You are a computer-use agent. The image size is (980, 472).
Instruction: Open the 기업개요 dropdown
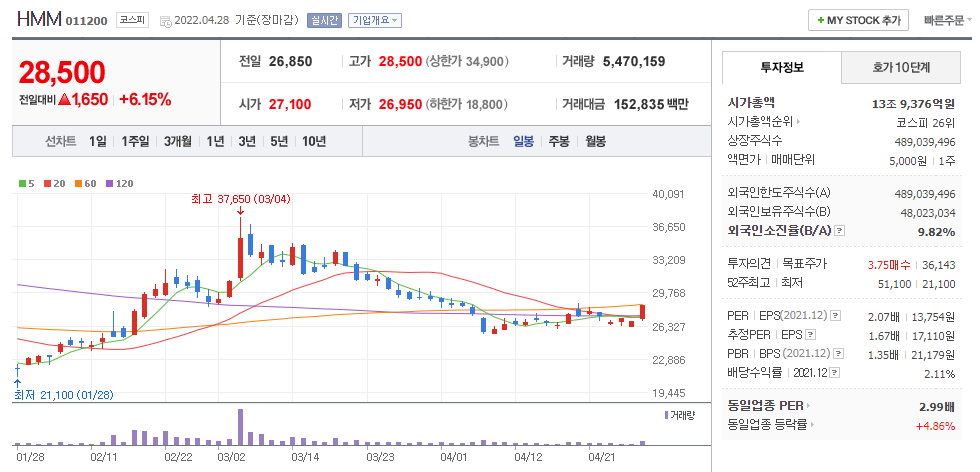(375, 20)
